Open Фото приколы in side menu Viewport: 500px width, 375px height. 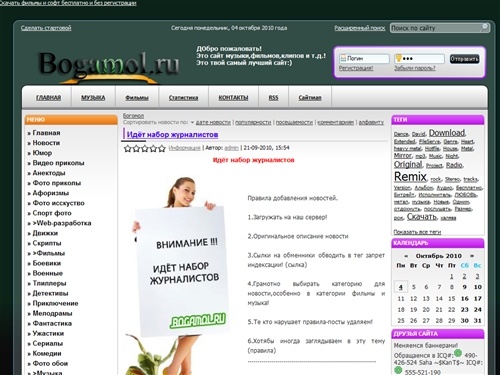56,183
